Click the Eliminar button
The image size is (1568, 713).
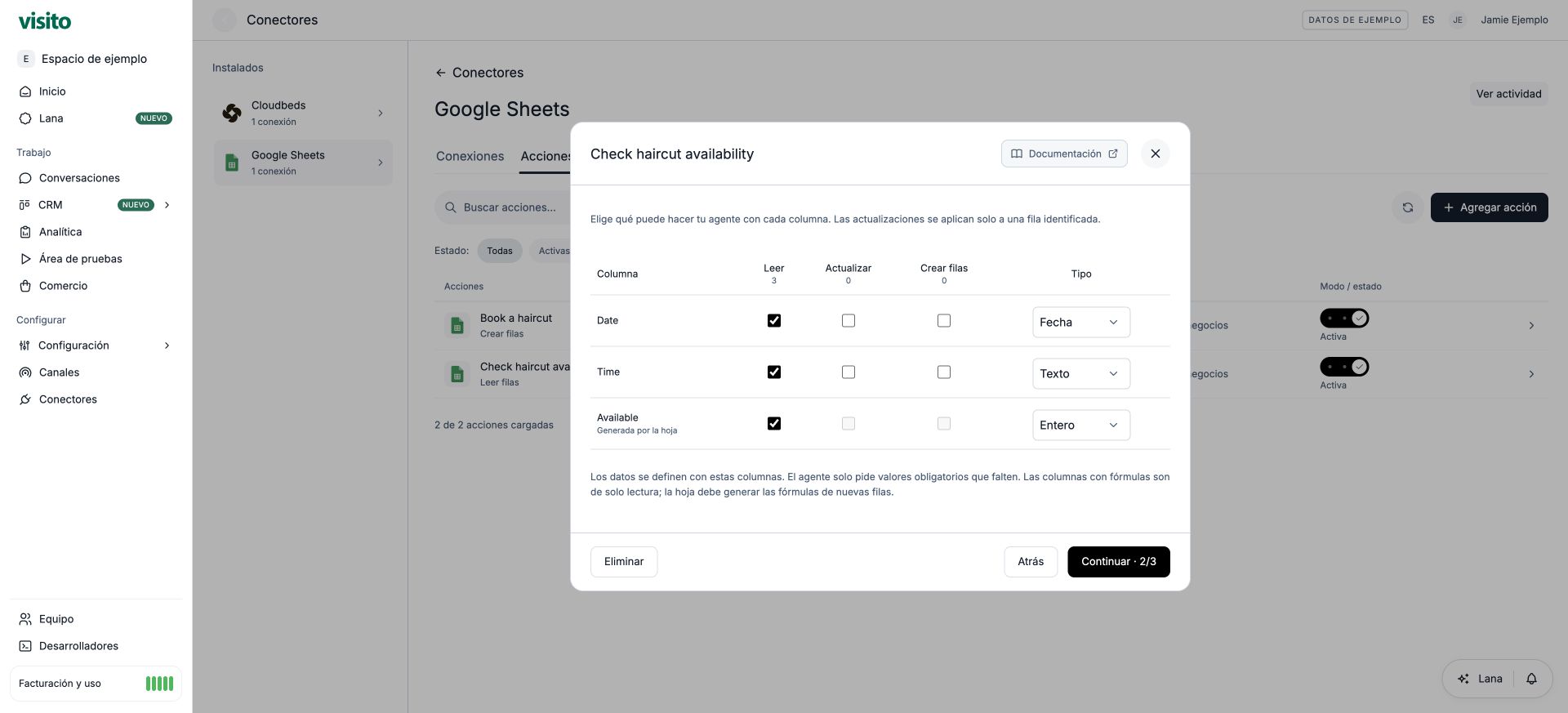[624, 562]
